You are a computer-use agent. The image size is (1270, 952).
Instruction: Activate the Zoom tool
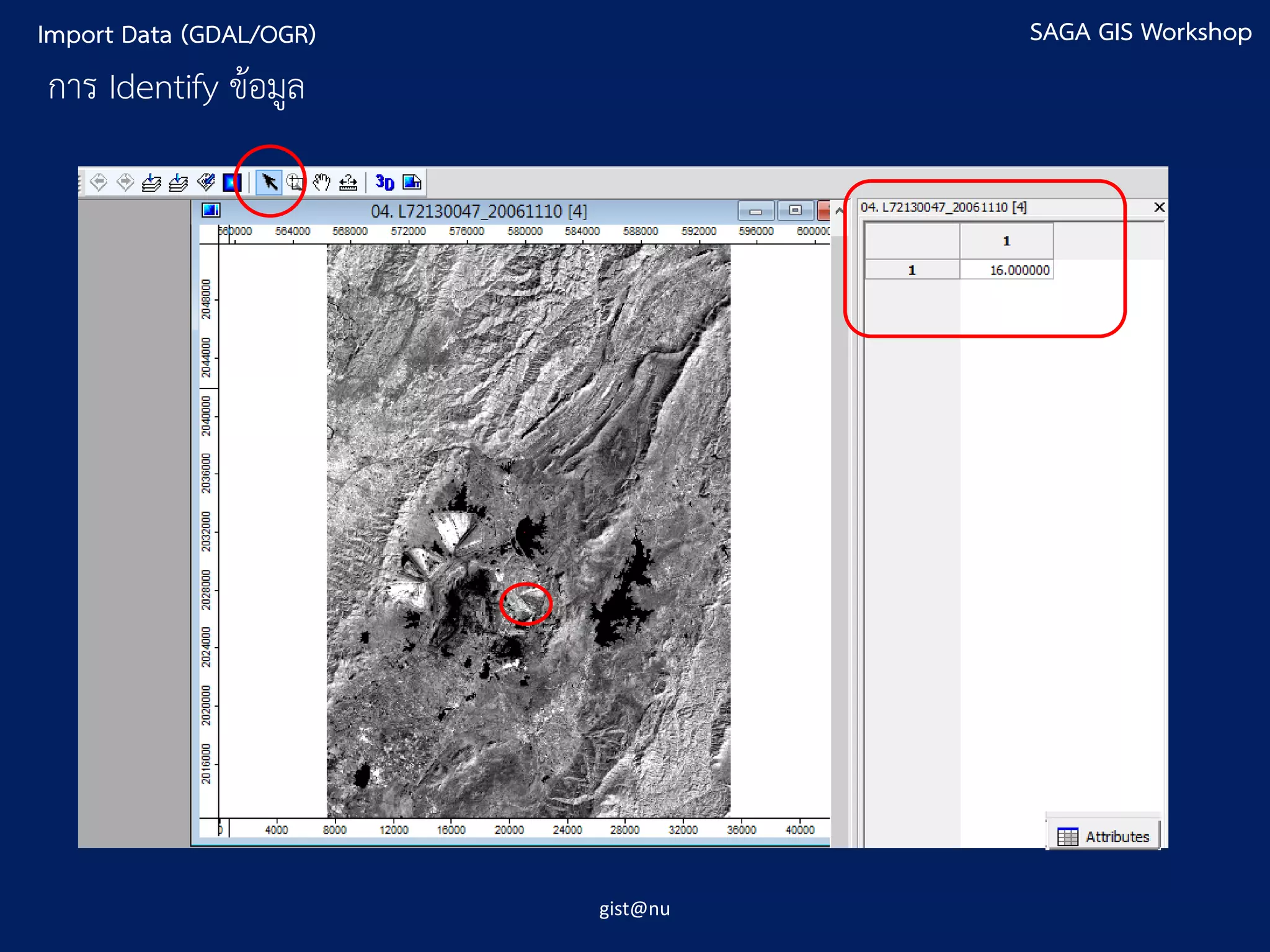click(x=296, y=183)
